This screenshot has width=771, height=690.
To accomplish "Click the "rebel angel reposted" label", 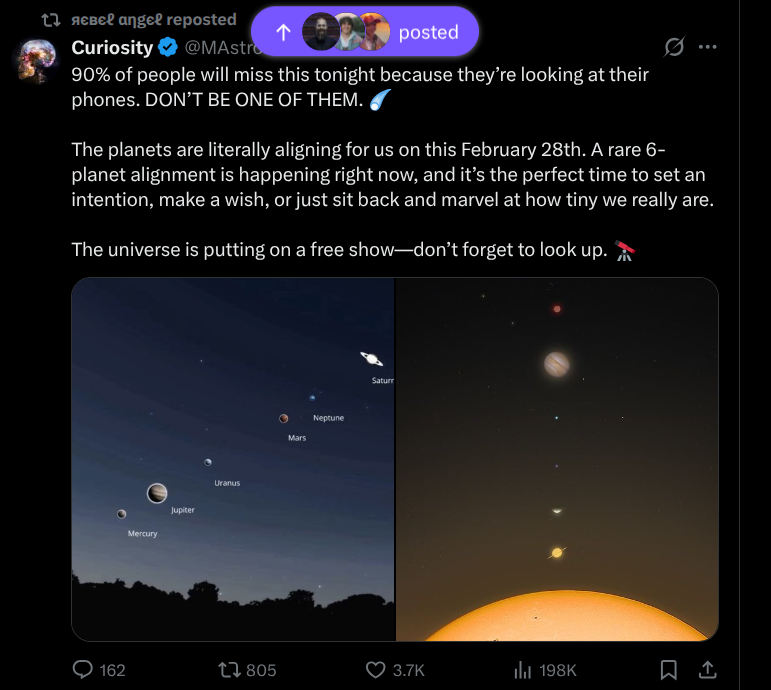I will pyautogui.click(x=153, y=19).
